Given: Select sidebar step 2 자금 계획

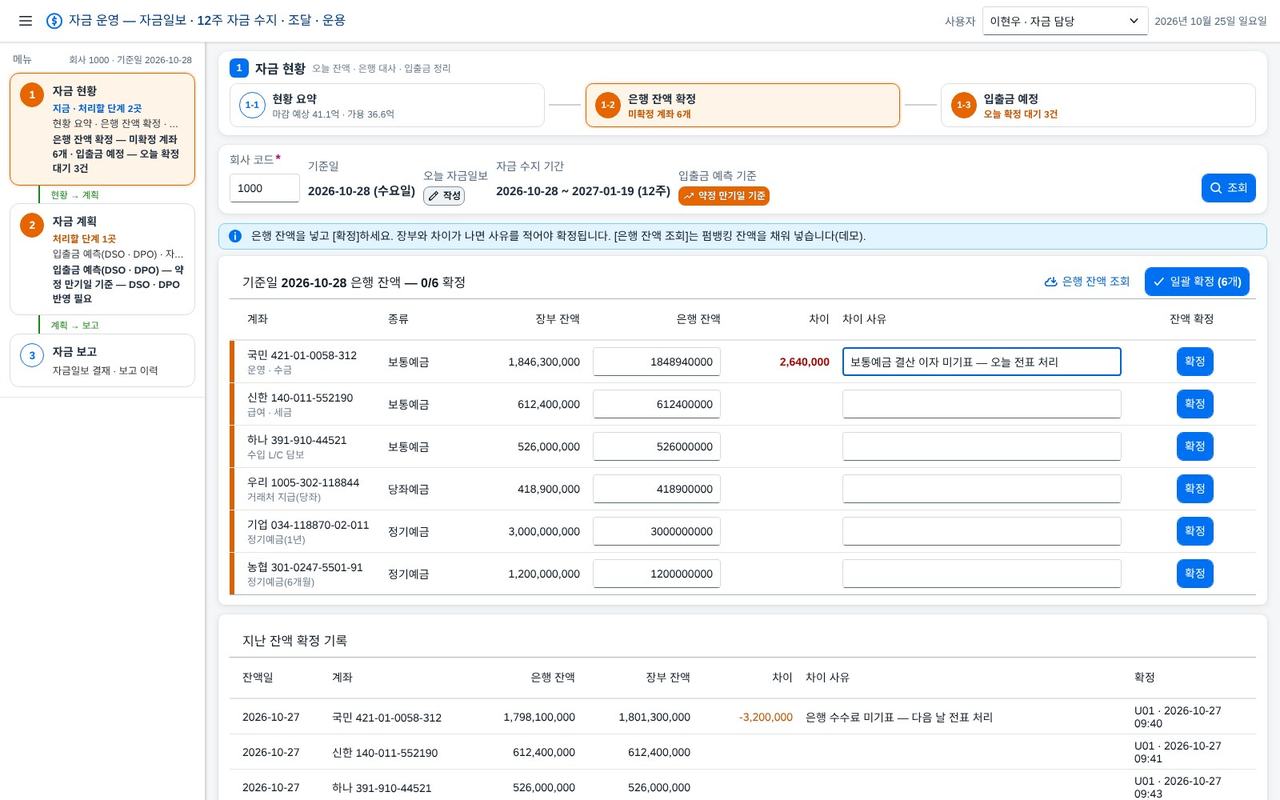Looking at the screenshot, I should [103, 259].
